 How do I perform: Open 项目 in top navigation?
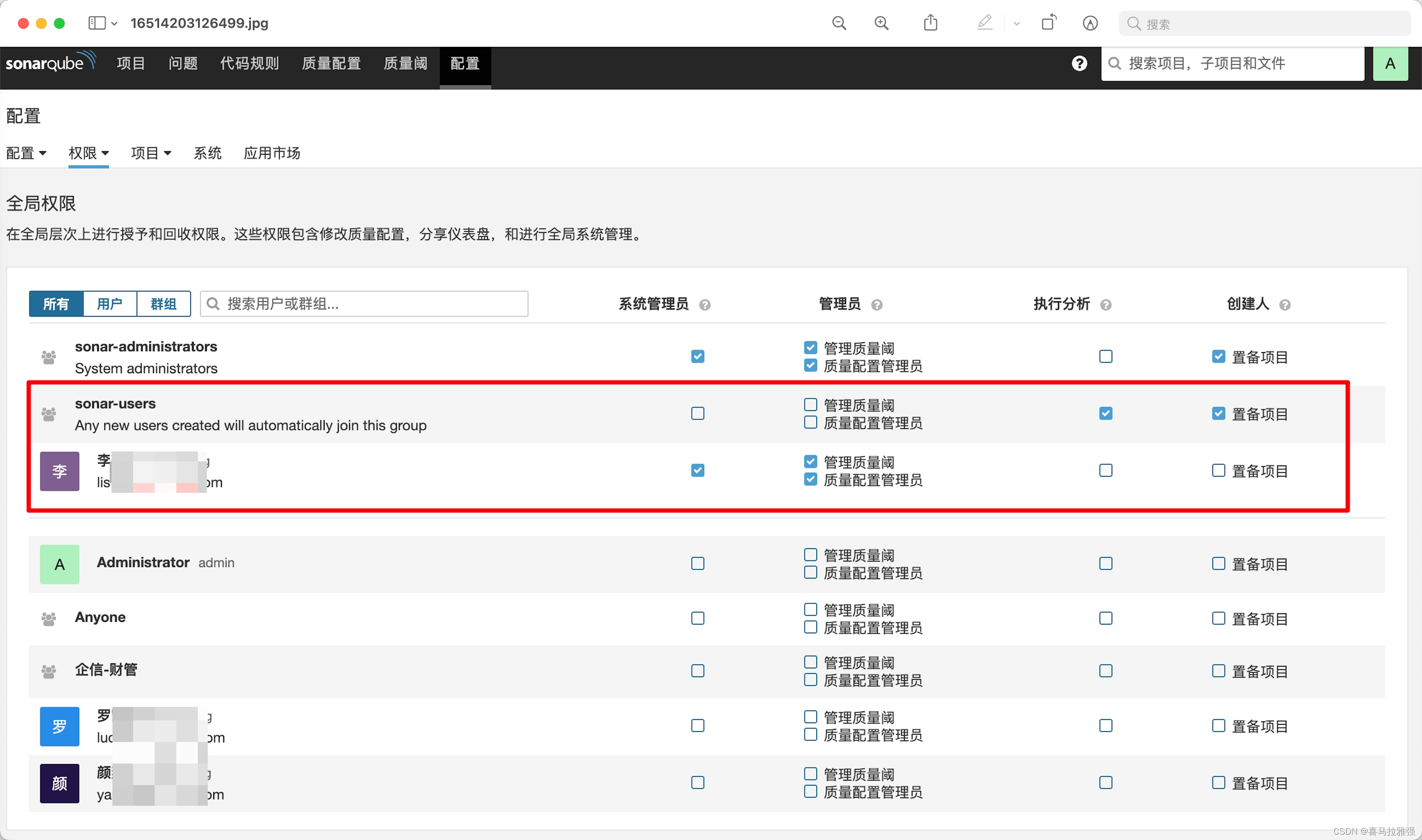(131, 63)
